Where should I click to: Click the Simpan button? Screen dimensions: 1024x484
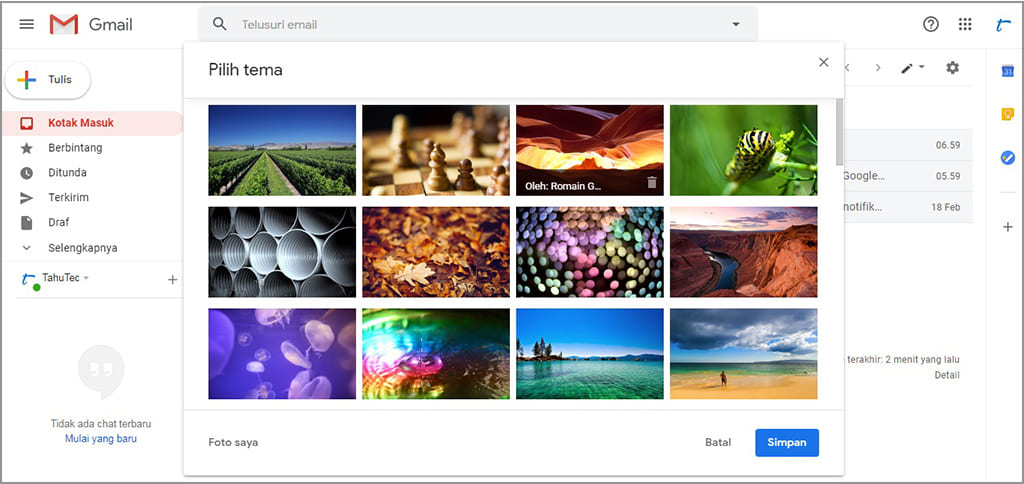786,442
